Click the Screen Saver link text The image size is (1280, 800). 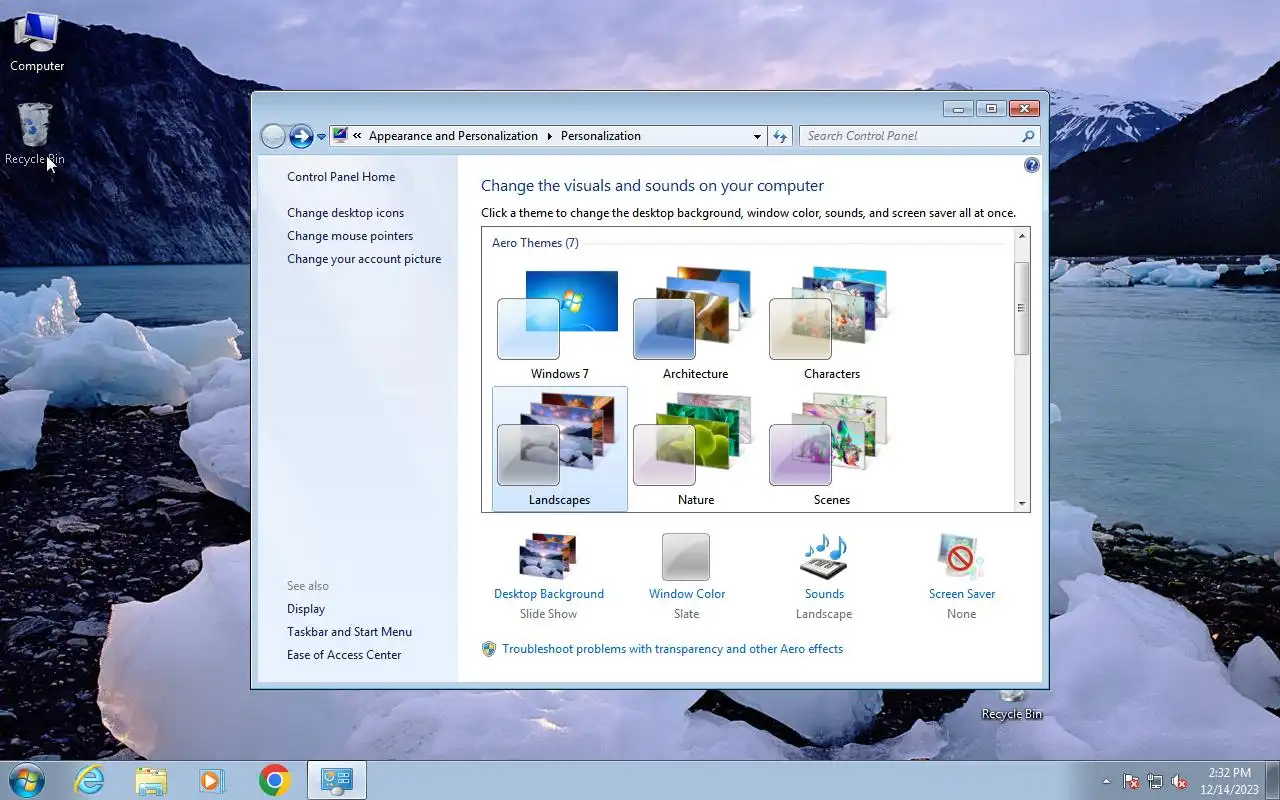click(x=962, y=594)
